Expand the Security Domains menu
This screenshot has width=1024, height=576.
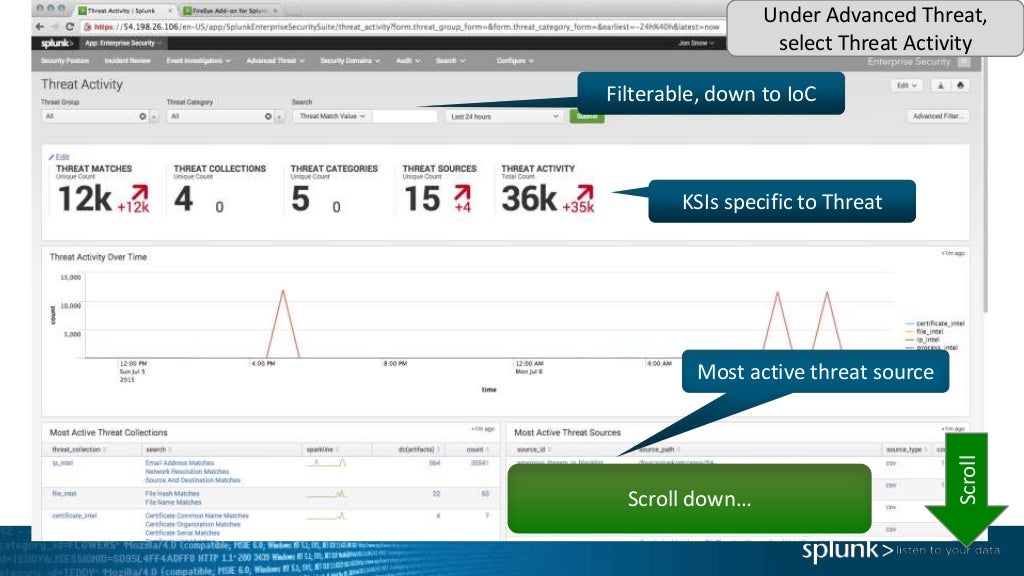pyautogui.click(x=350, y=61)
